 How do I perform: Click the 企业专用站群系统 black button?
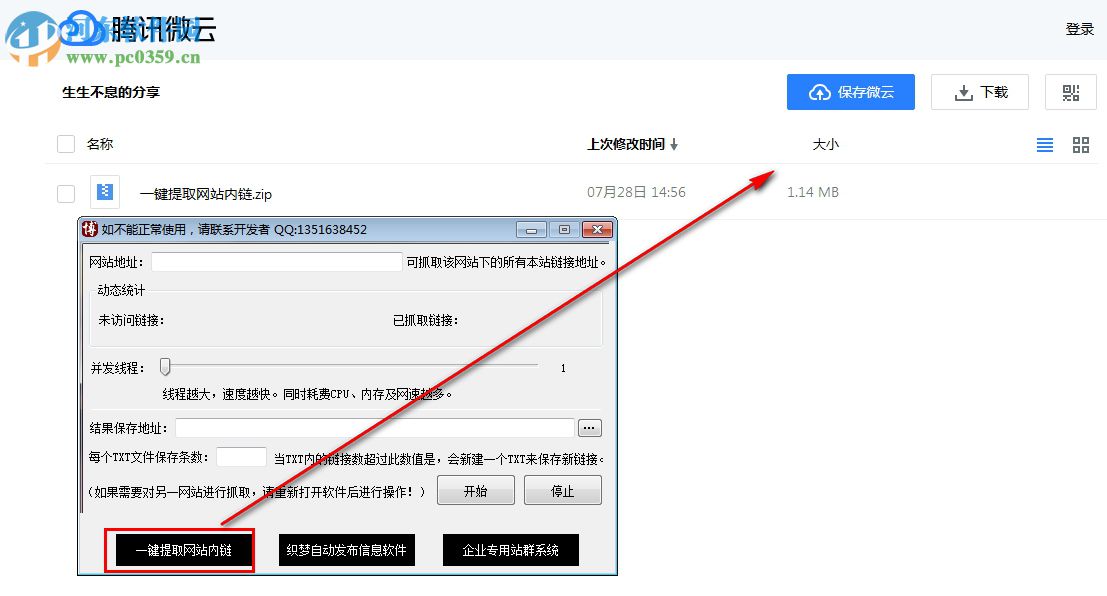(x=511, y=549)
